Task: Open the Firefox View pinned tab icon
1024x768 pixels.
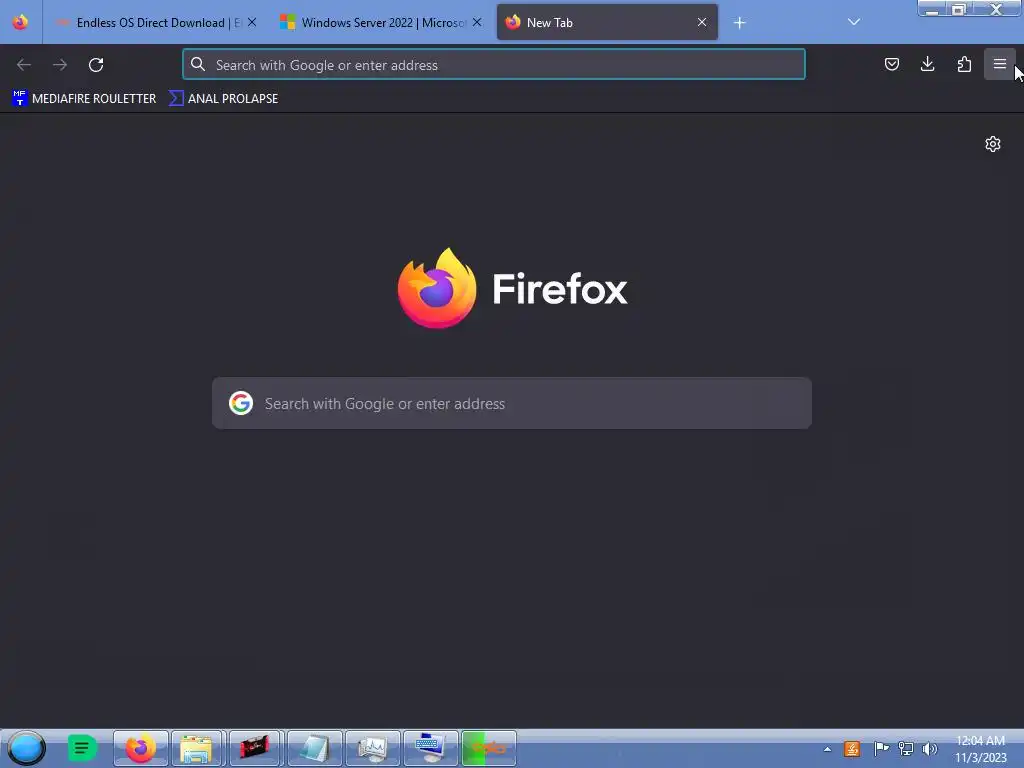Action: tap(20, 22)
